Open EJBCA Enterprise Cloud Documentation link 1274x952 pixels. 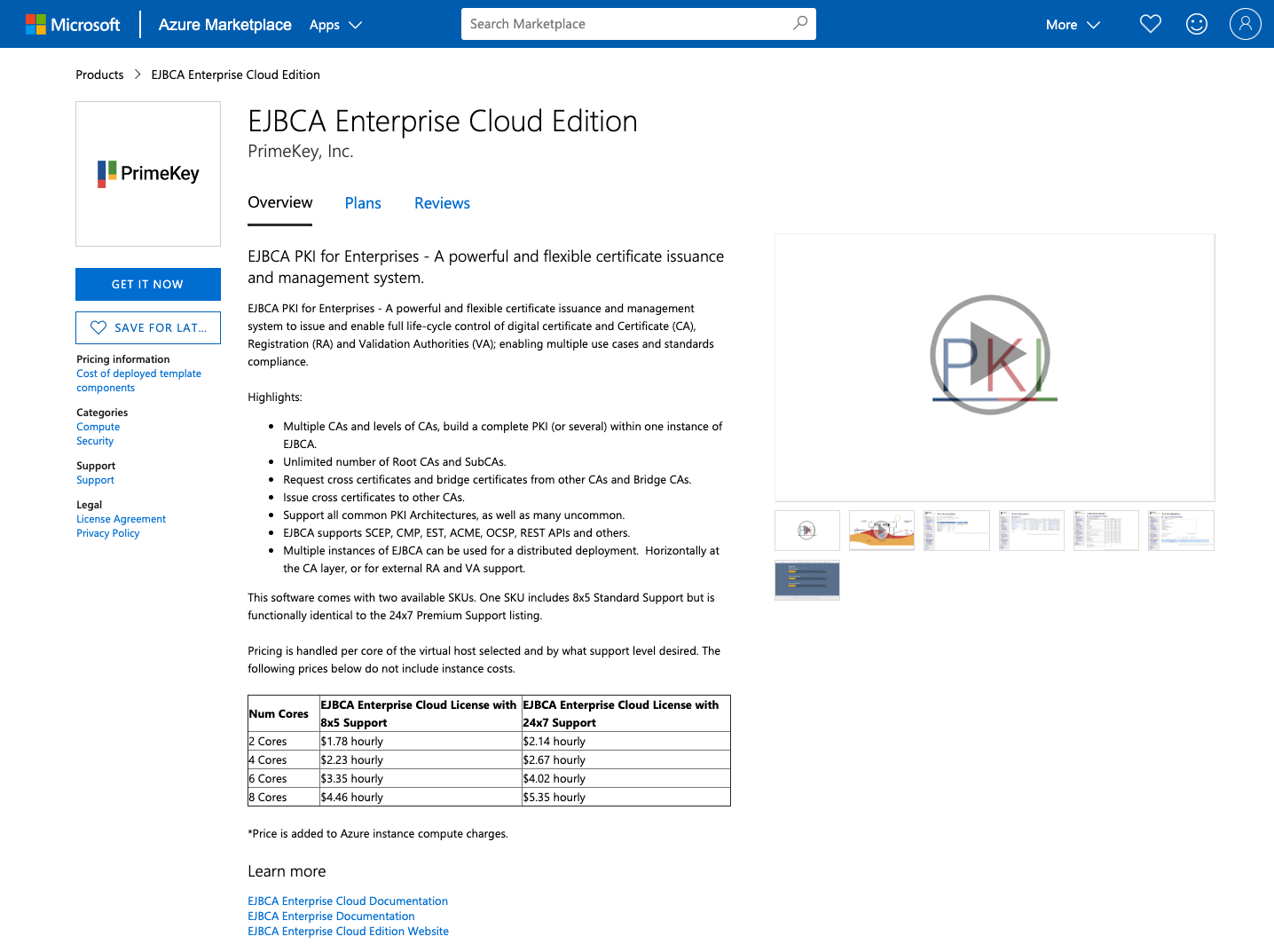pos(348,901)
